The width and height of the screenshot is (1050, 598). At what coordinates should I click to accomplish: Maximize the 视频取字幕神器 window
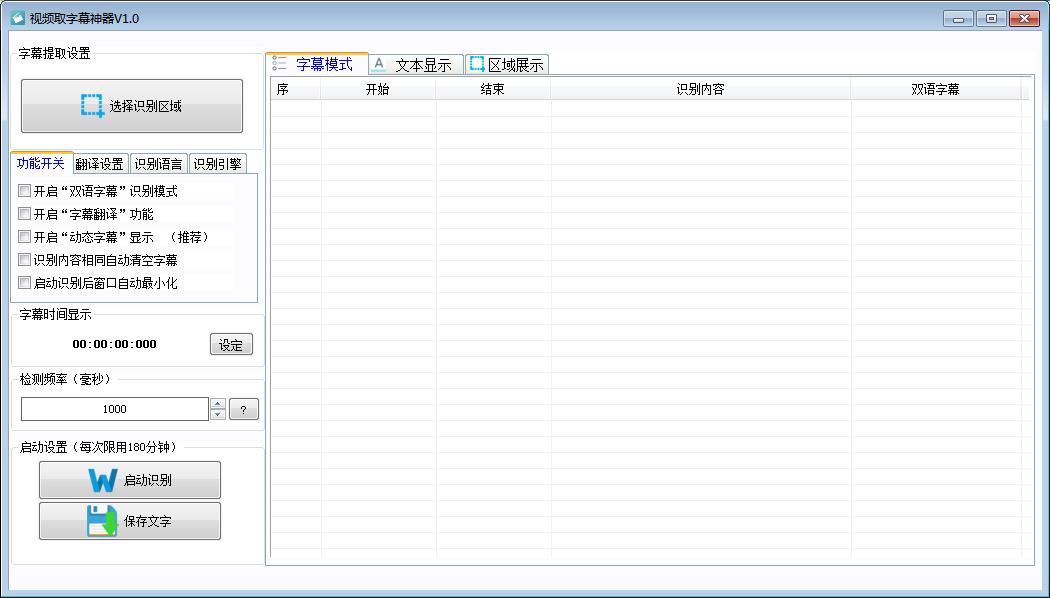991,19
